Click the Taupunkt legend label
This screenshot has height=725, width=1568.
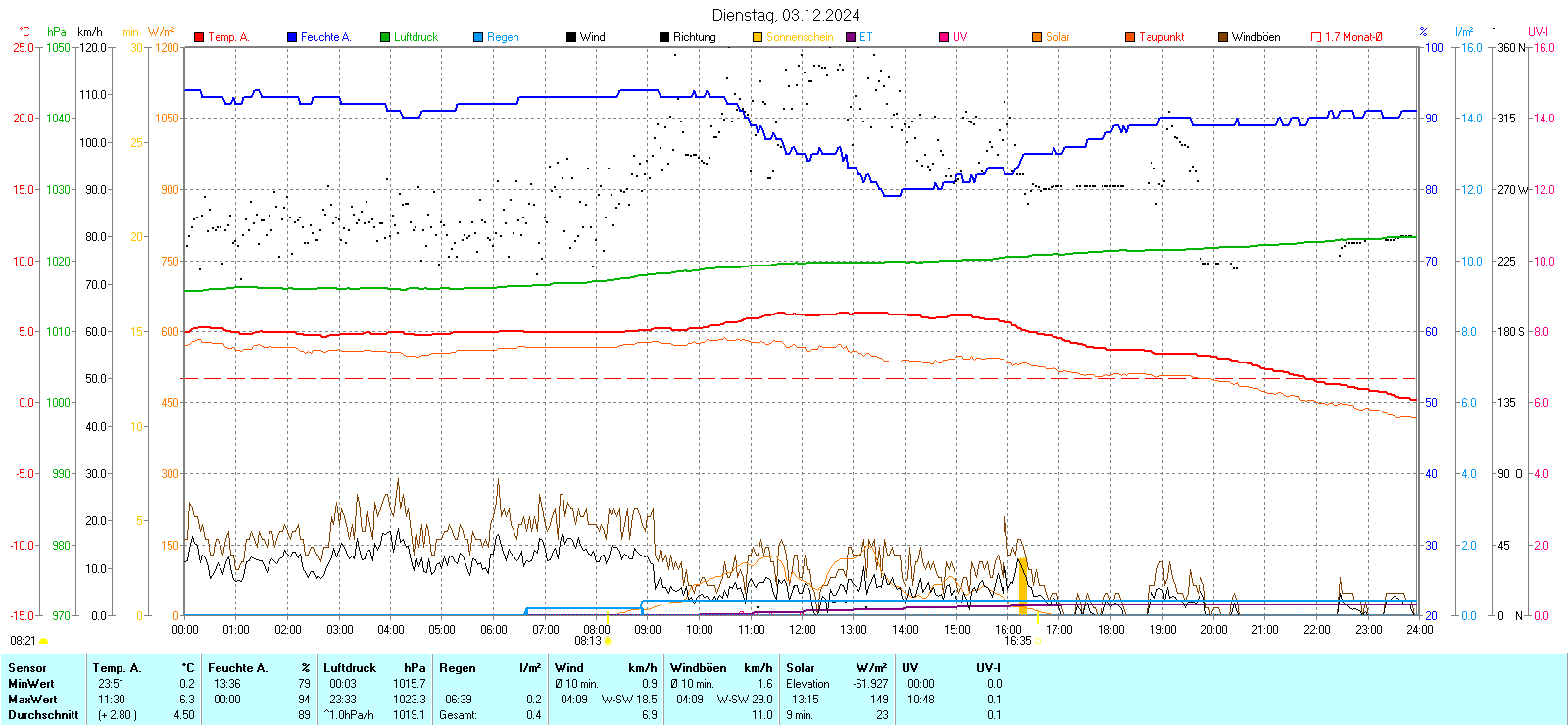(1161, 37)
